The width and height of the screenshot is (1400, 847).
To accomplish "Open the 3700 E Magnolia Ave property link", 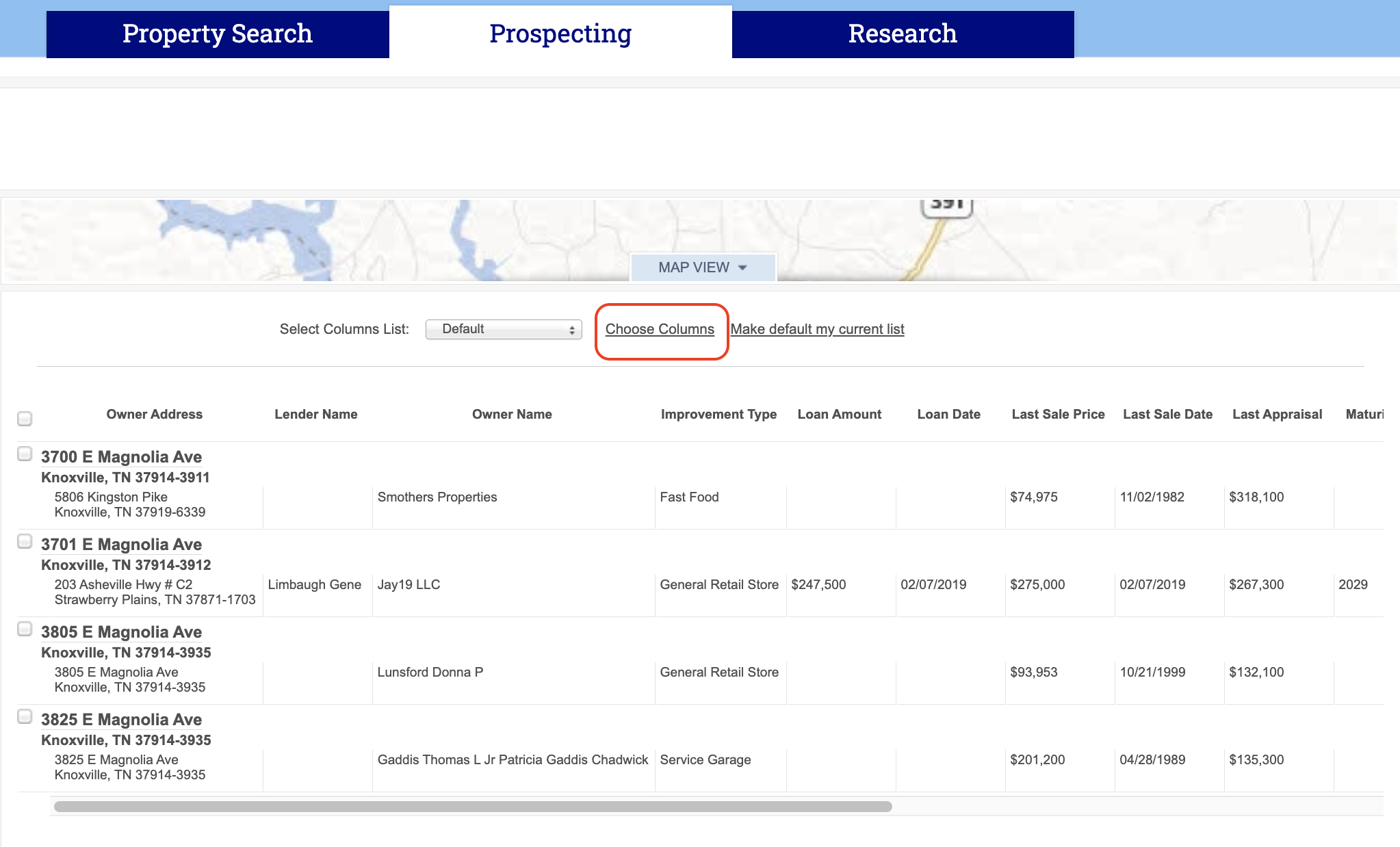I will click(121, 457).
